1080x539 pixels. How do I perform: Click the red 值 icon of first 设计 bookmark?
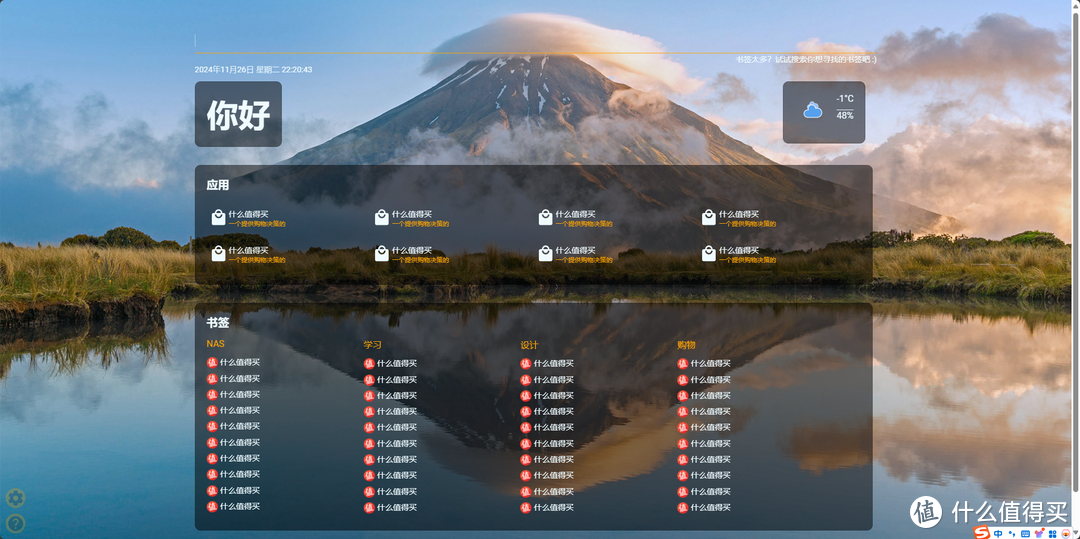click(x=526, y=363)
